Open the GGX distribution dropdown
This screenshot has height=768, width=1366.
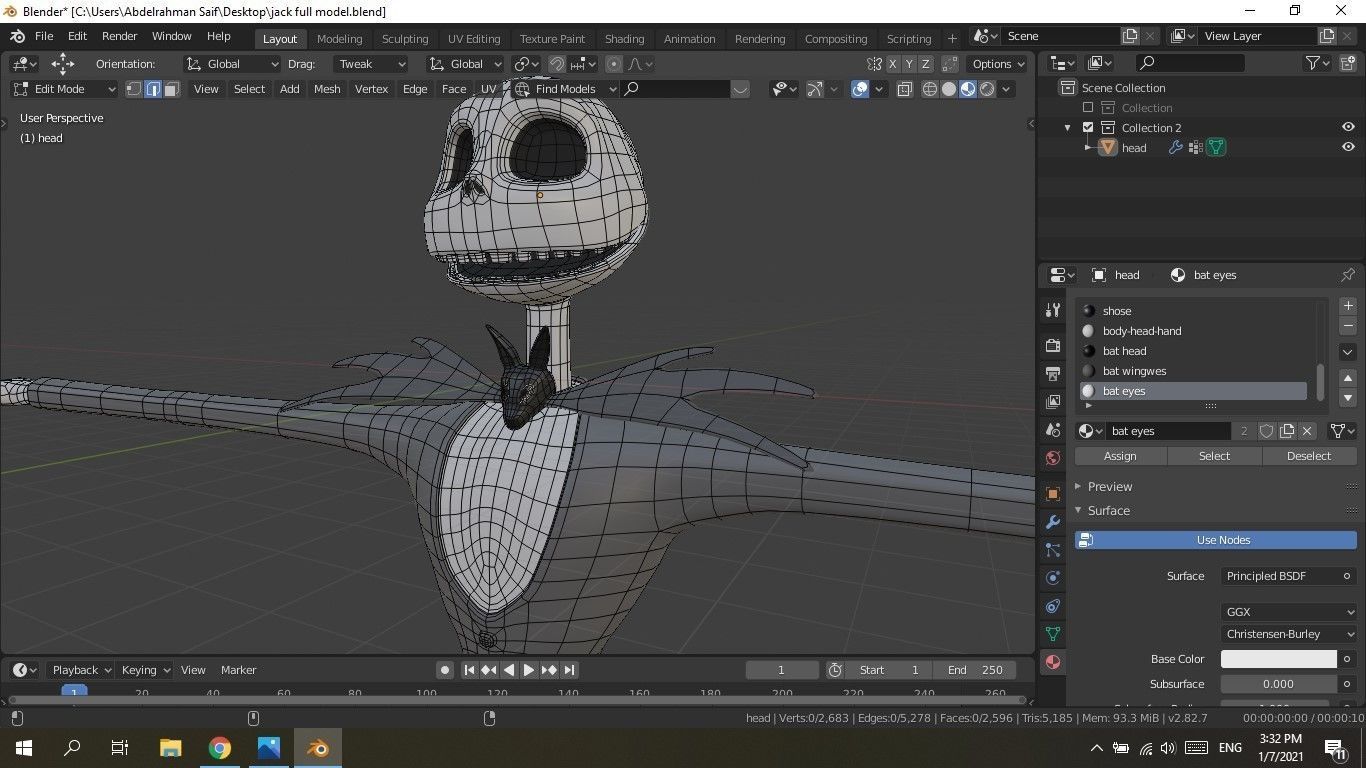[x=1289, y=612]
